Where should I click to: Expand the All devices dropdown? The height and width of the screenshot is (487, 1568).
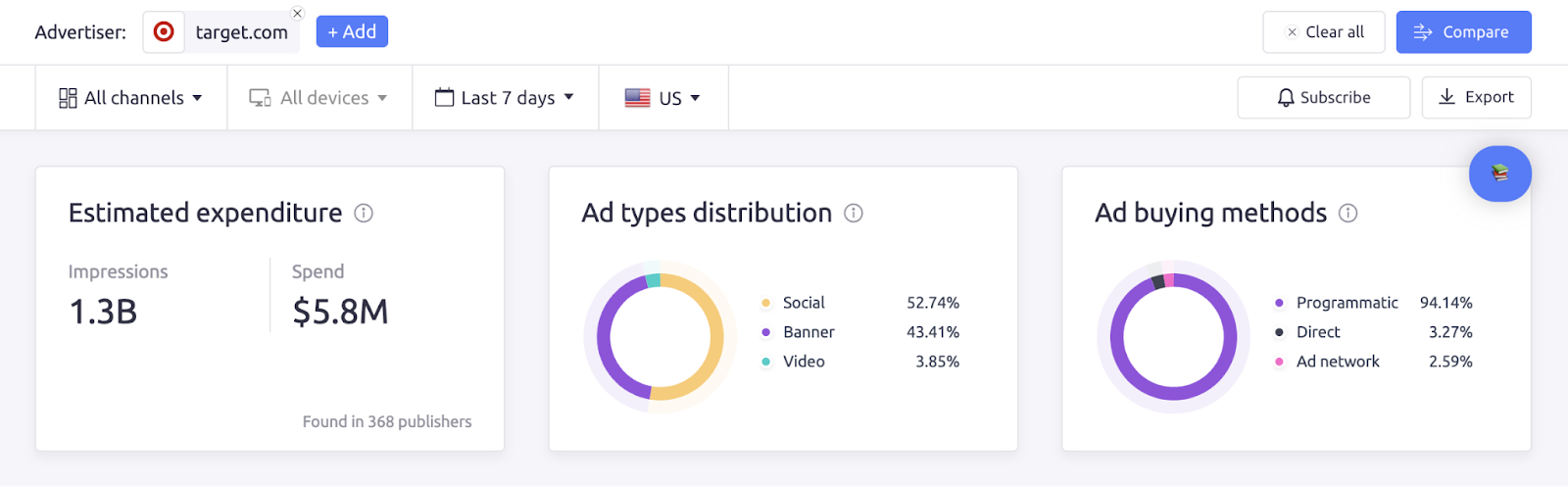pyautogui.click(x=319, y=98)
